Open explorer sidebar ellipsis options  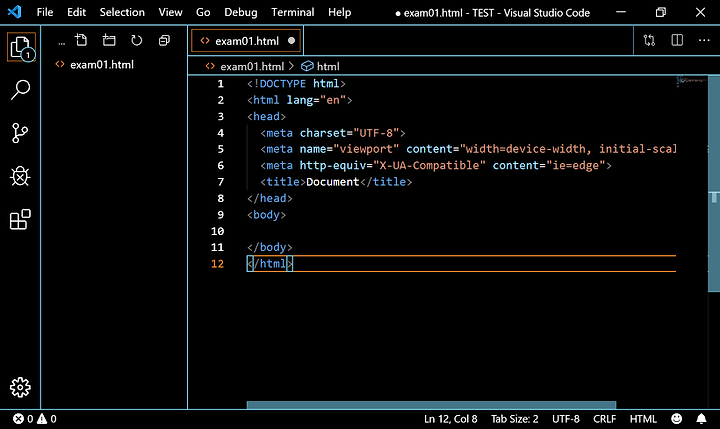pyautogui.click(x=62, y=42)
